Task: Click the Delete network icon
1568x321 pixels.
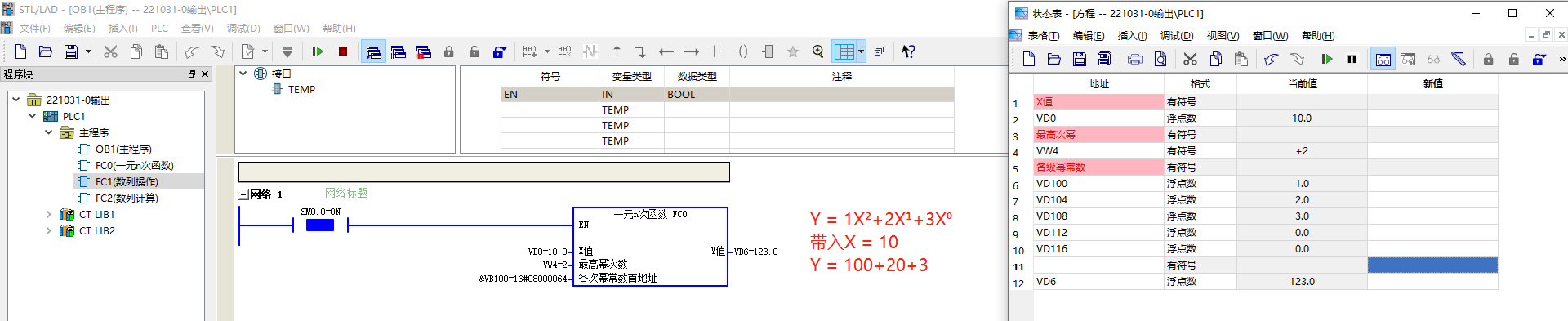Action: [x=564, y=51]
